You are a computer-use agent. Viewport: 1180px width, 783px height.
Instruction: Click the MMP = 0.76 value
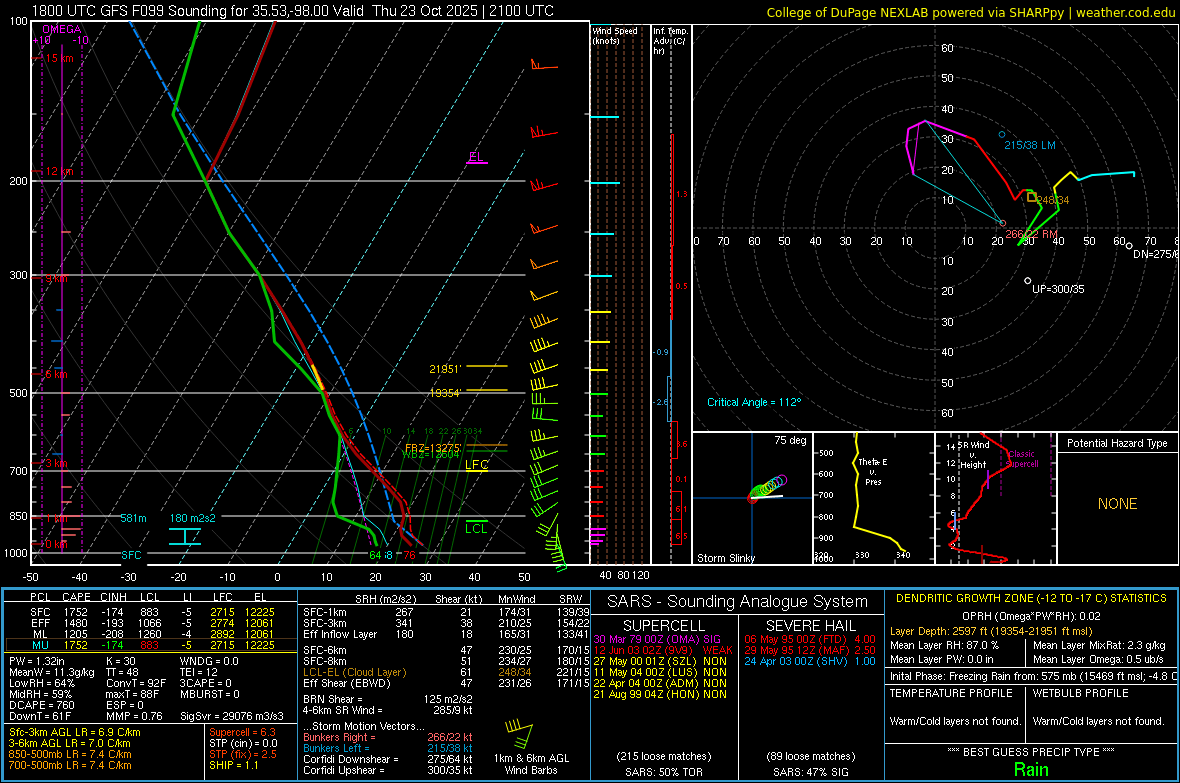(135, 717)
